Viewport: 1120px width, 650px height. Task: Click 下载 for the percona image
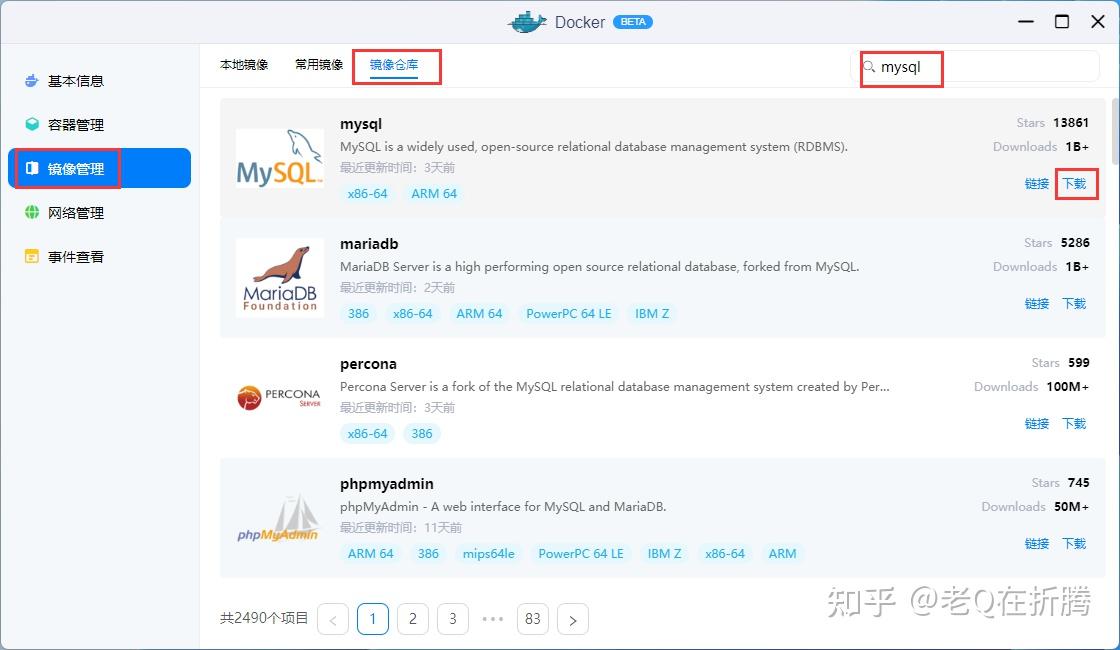(x=1075, y=423)
